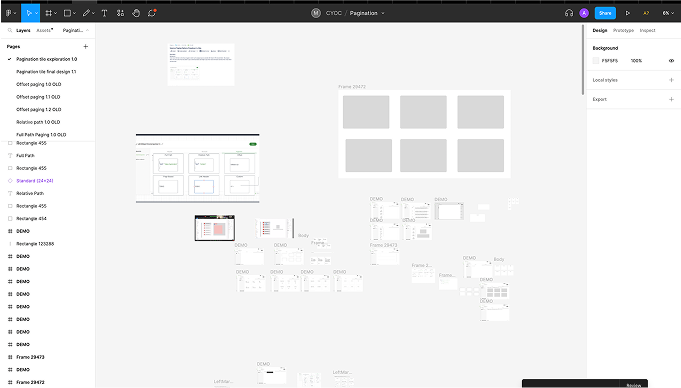Open the shape tools dropdown arrow

pos(74,13)
